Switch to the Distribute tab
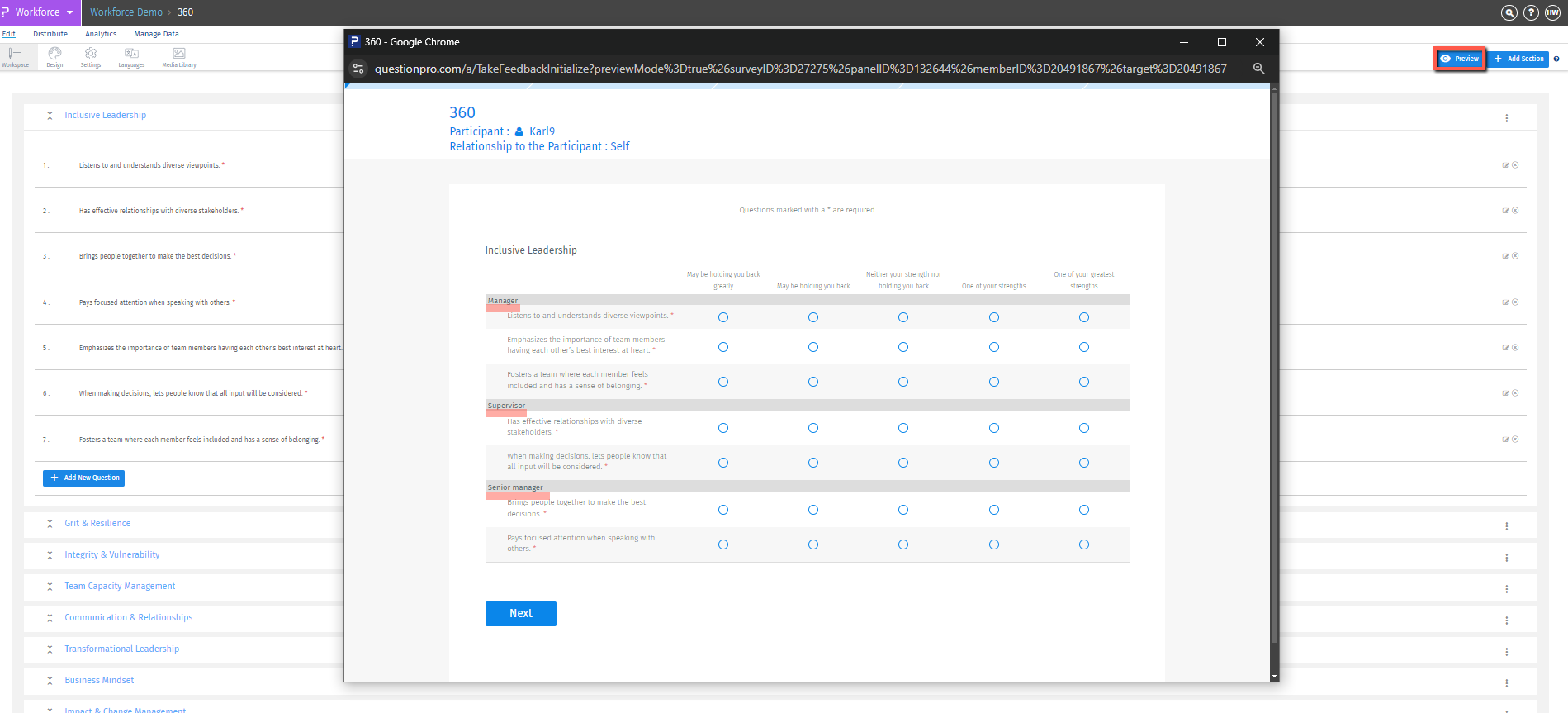Viewport: 1568px width, 713px height. click(x=50, y=34)
